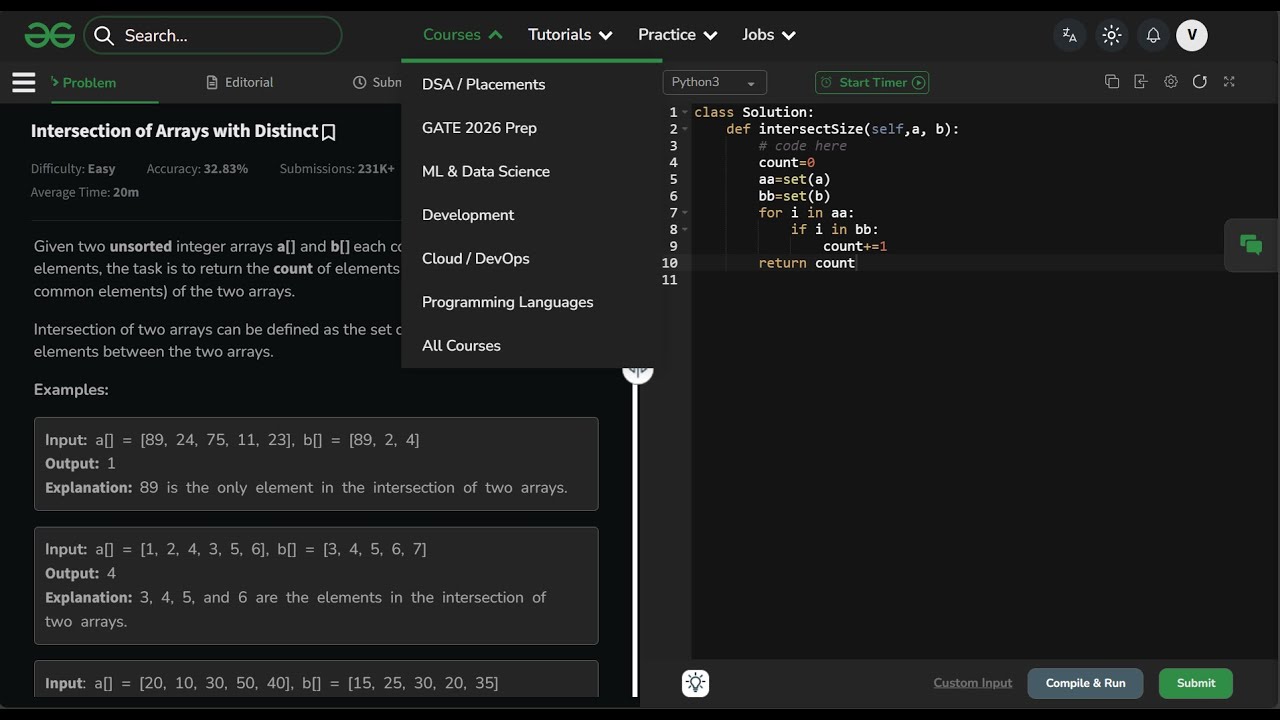Open the language translate icon
This screenshot has width=1280, height=720.
(1070, 35)
